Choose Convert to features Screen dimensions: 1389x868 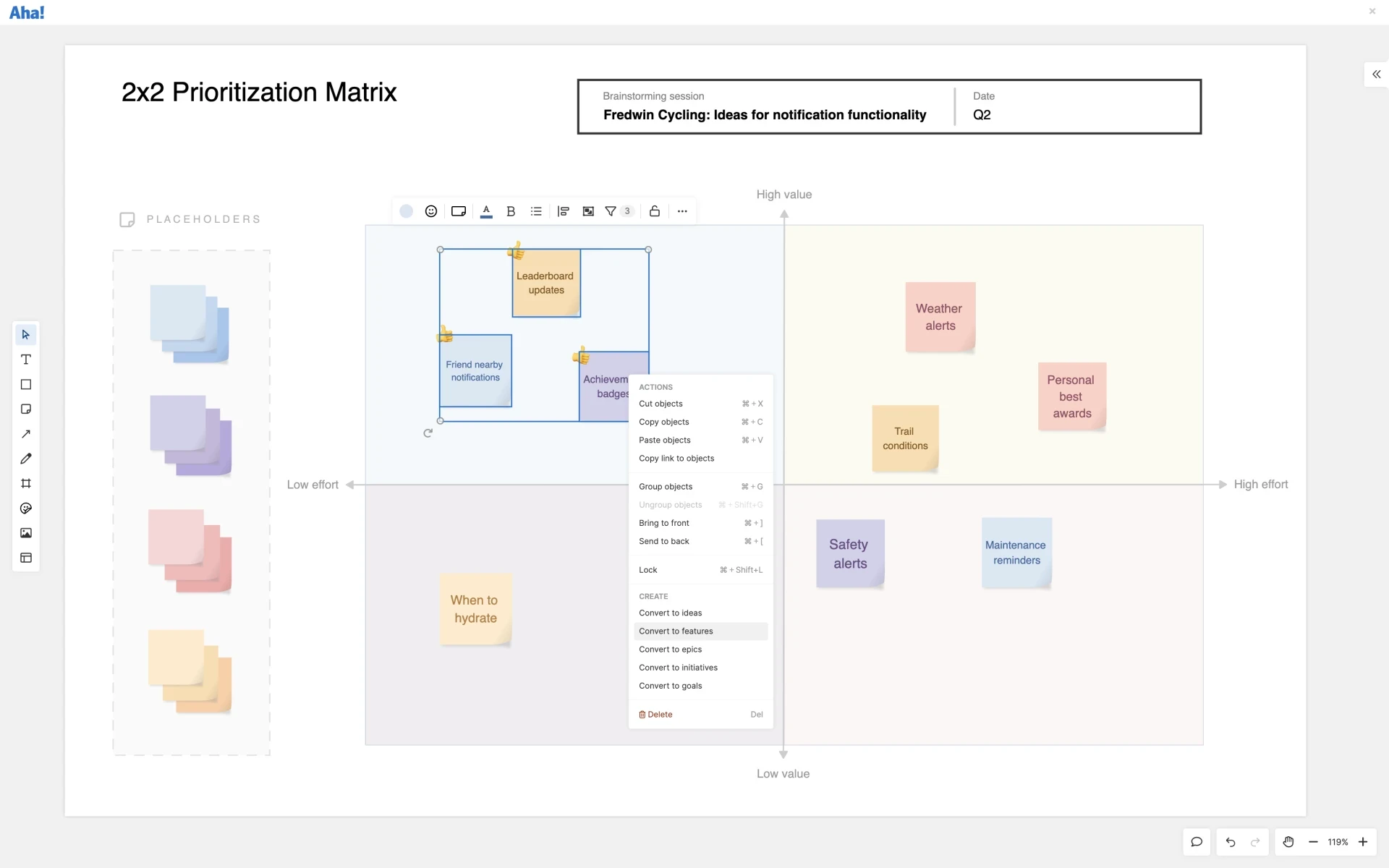pos(676,631)
